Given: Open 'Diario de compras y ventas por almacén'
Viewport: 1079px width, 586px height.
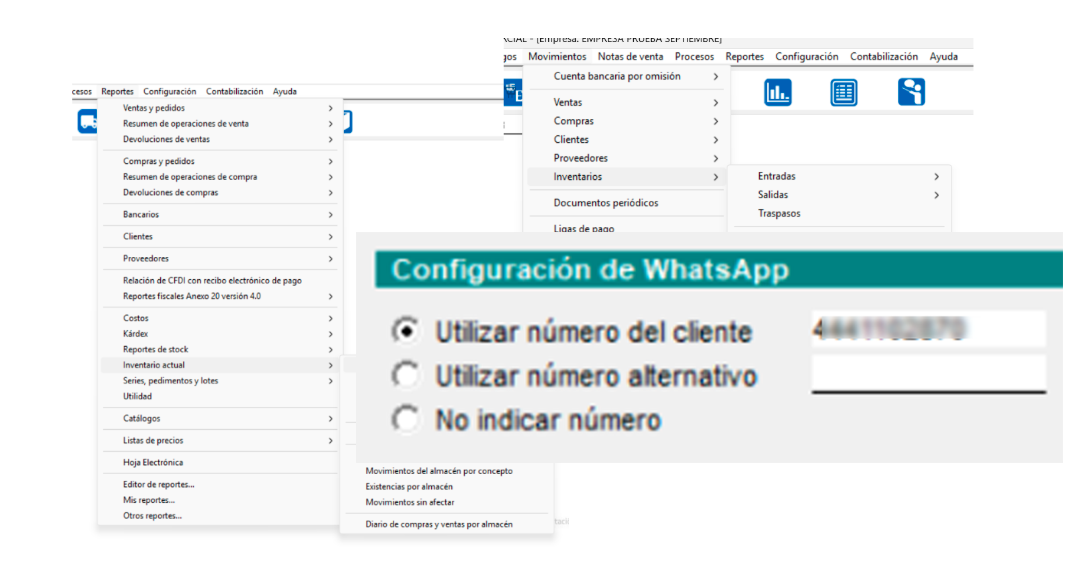Looking at the screenshot, I should (x=439, y=524).
